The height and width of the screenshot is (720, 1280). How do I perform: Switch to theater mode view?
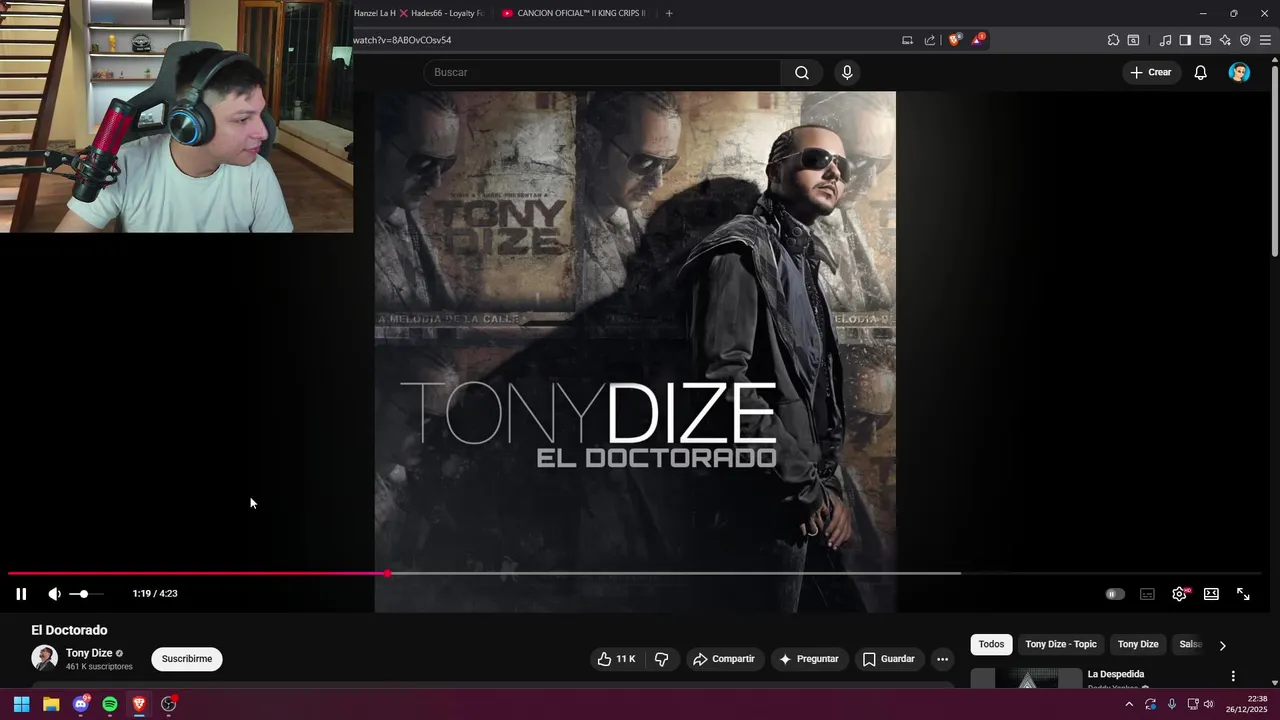coord(1211,594)
